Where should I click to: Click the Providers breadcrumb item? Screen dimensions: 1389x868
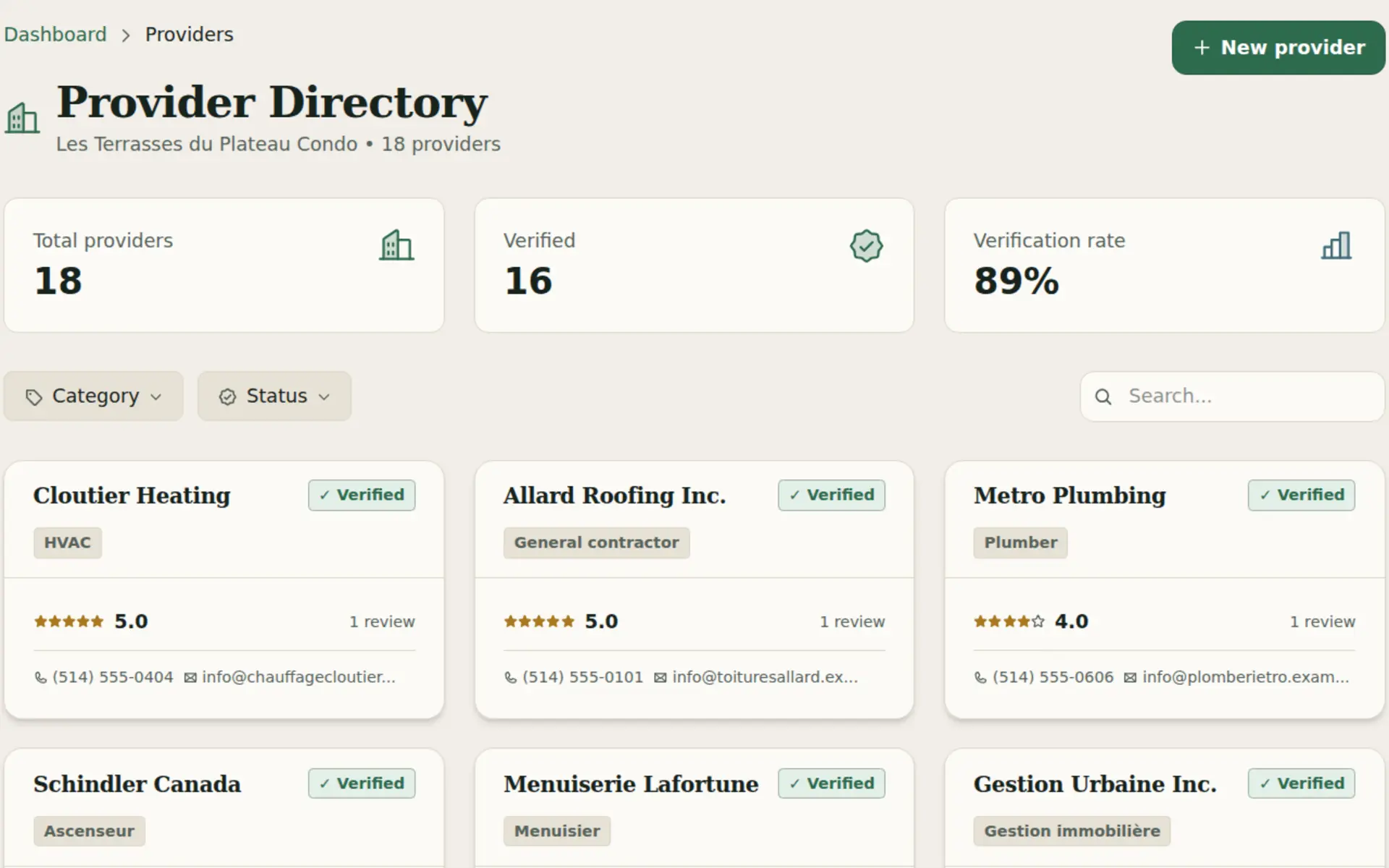coord(190,35)
